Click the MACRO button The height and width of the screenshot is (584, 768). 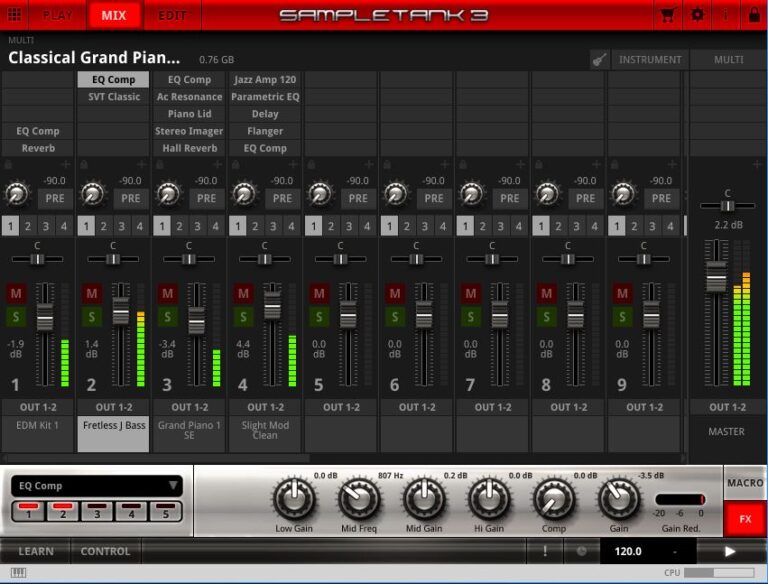pyautogui.click(x=745, y=483)
